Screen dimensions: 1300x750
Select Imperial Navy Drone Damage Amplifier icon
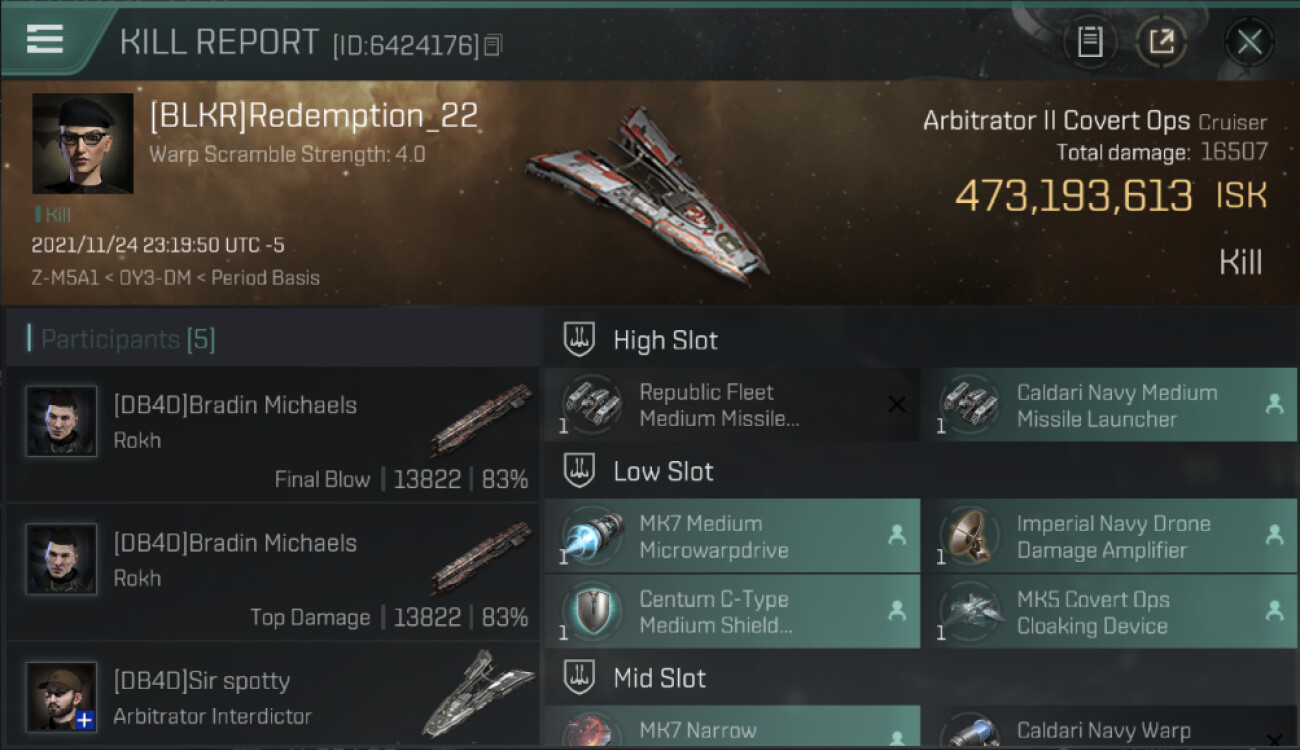970,536
